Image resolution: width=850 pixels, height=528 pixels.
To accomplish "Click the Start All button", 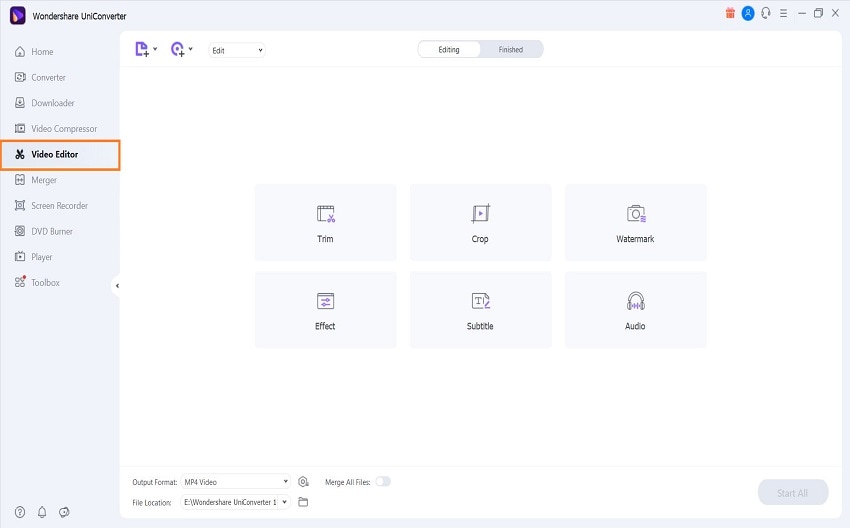I will 793,493.
